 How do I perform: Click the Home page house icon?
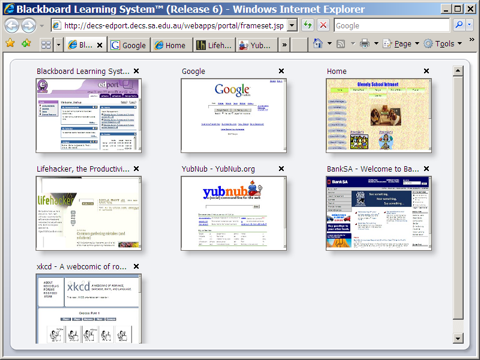tap(318, 43)
